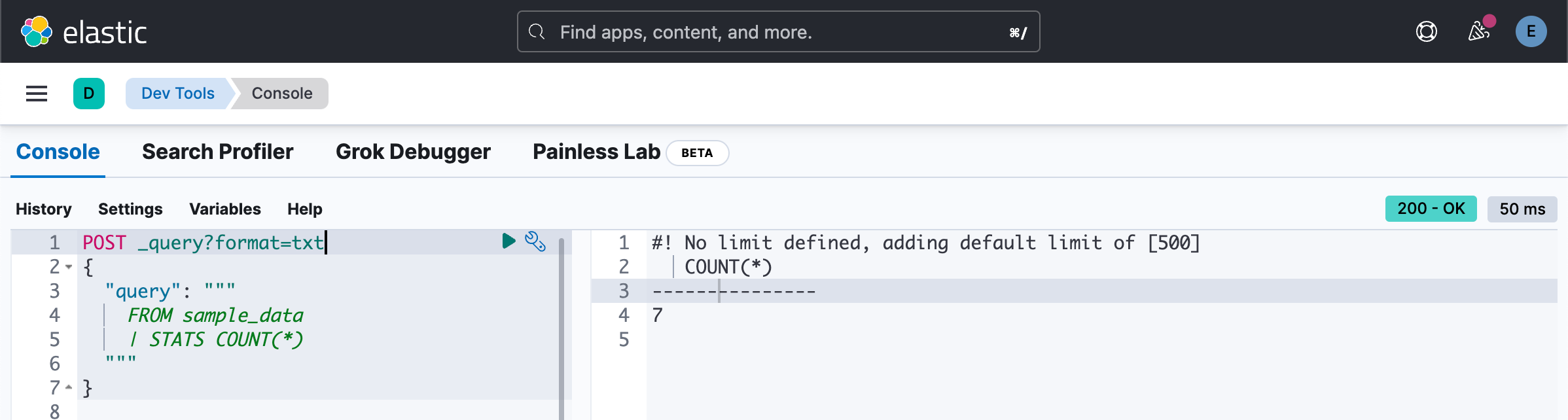Run the request with the play icon
The width and height of the screenshot is (1568, 420).
tap(508, 241)
